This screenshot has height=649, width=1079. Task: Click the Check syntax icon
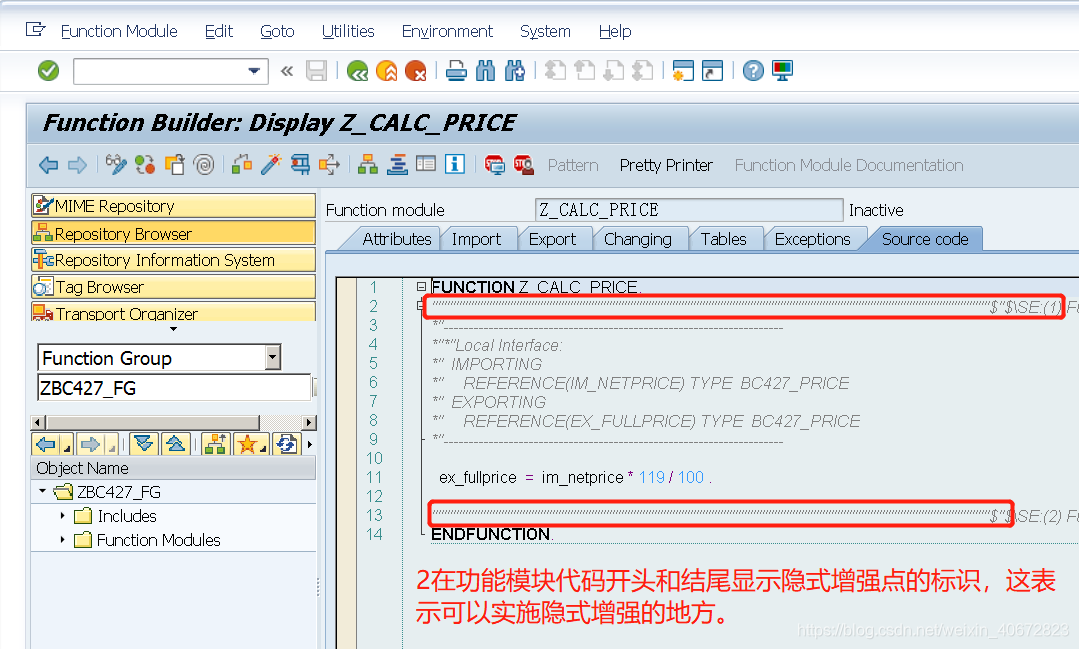coord(242,164)
